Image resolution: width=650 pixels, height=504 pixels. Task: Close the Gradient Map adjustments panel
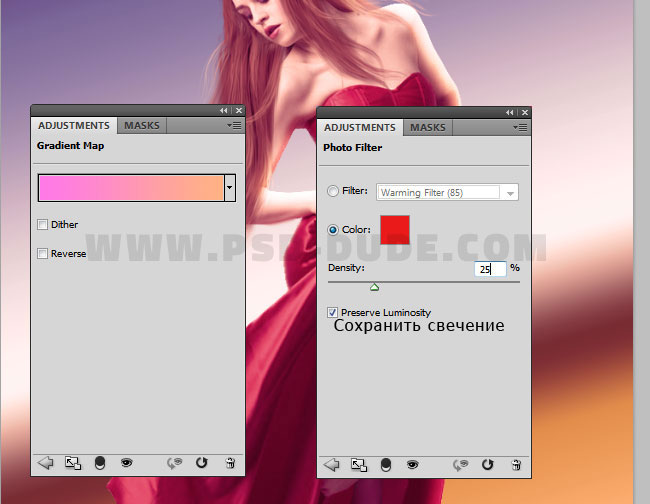[x=239, y=111]
